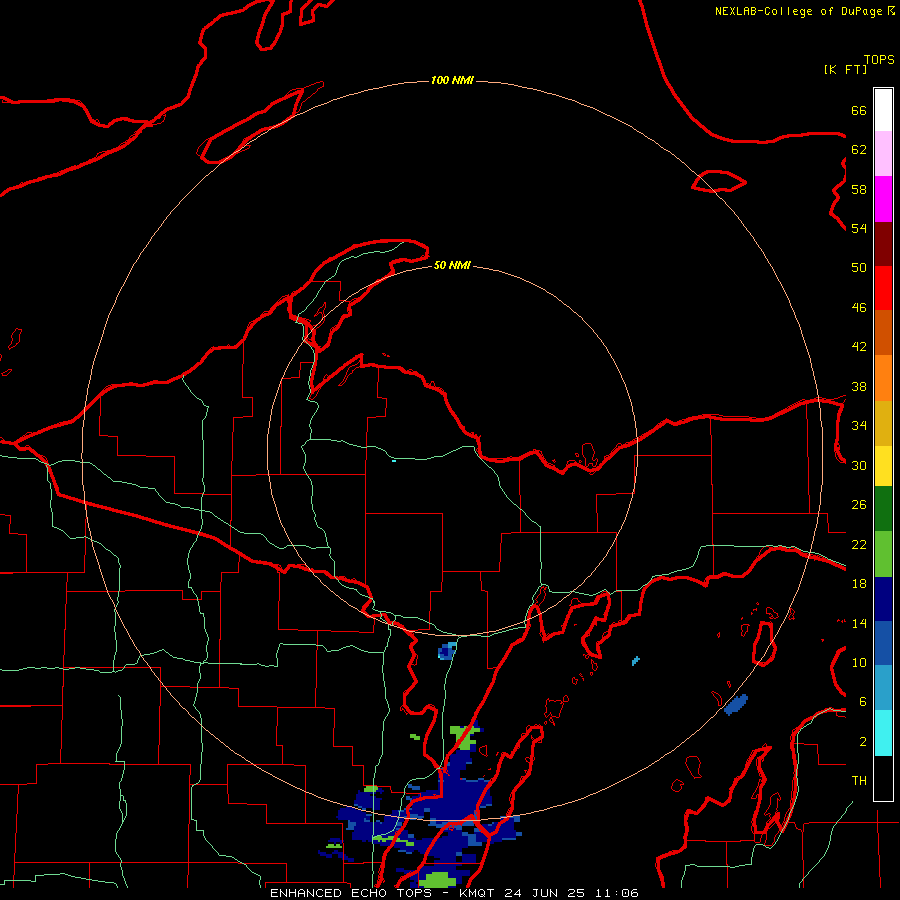Select the gold swatch near 34
Viewport: 900px width, 900px height.
point(883,423)
